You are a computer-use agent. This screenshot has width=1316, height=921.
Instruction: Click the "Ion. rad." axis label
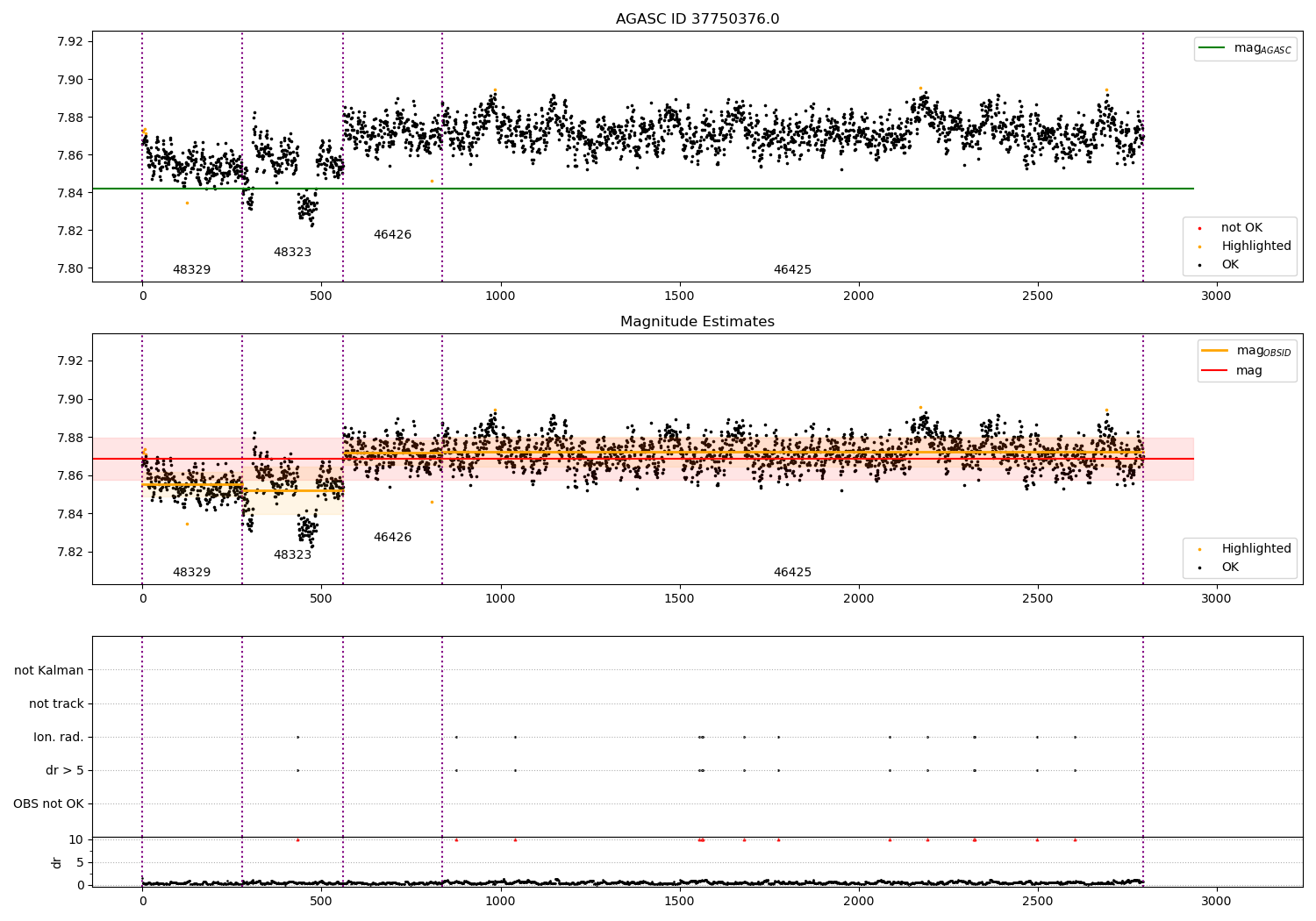pyautogui.click(x=59, y=738)
